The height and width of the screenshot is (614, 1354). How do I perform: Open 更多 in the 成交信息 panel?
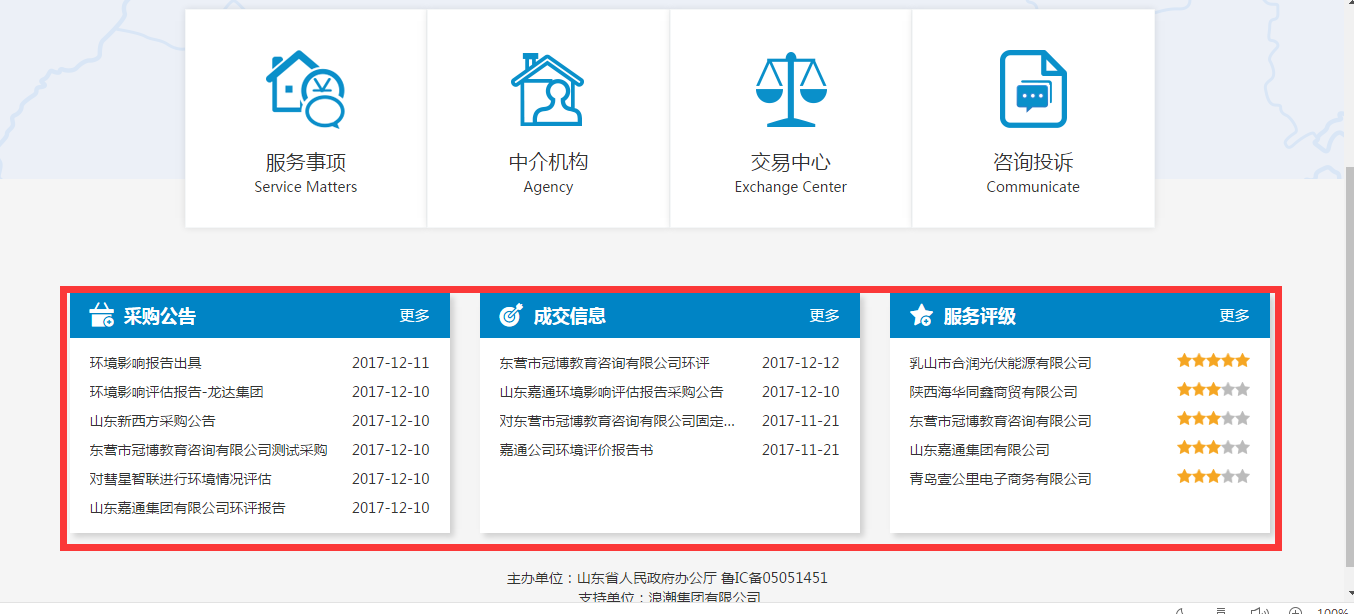coord(824,316)
